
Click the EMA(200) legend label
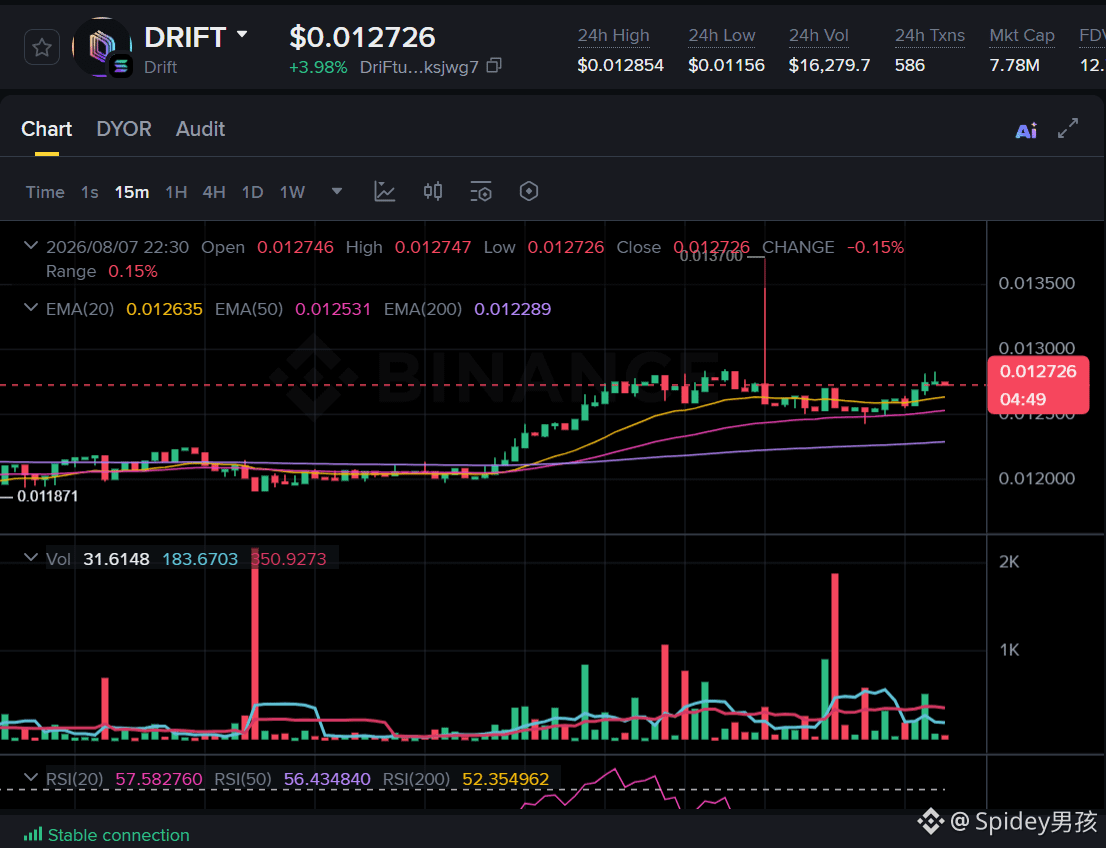click(423, 309)
